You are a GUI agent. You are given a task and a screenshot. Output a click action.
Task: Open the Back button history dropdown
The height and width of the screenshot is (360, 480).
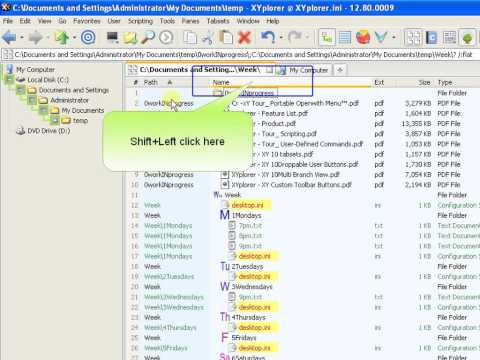[x=22, y=37]
